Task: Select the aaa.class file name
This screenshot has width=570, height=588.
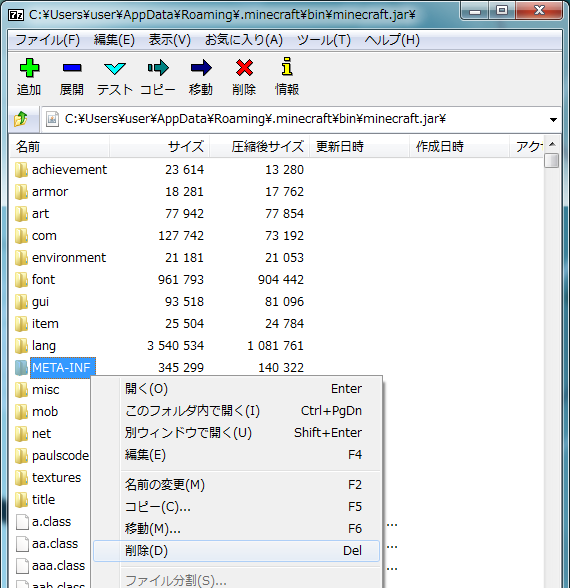Action: coord(58,566)
